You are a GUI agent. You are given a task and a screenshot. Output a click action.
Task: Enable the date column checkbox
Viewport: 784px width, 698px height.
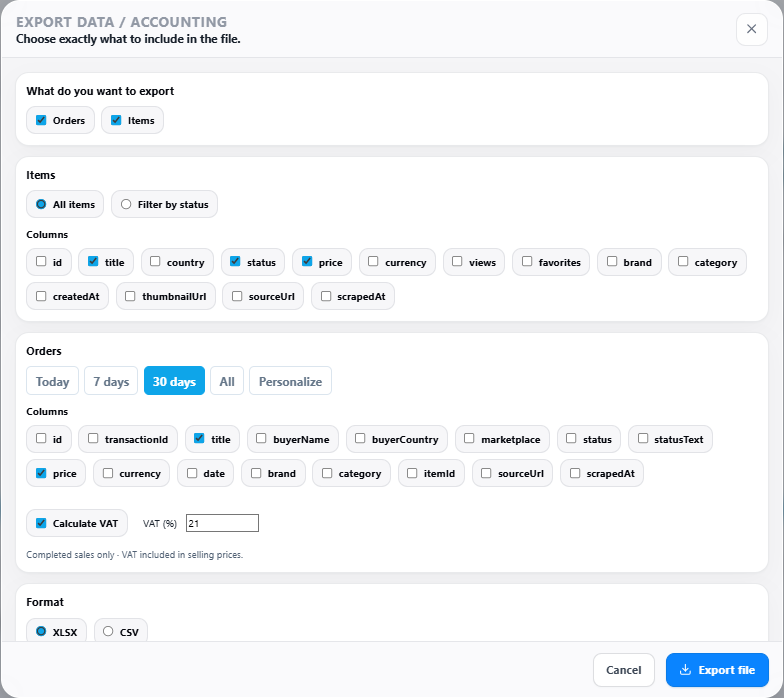(192, 473)
